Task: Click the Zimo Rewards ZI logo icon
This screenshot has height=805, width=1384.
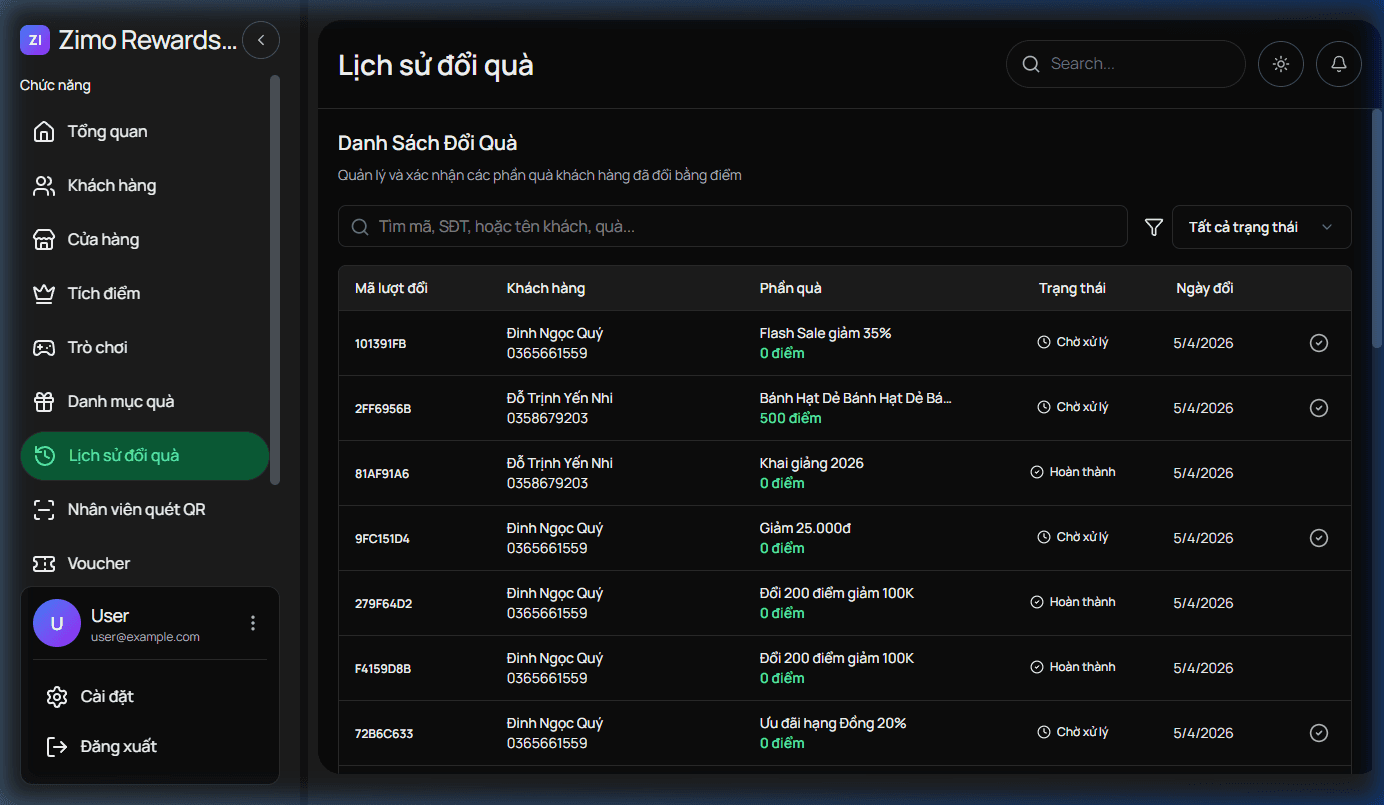Action: 35,40
